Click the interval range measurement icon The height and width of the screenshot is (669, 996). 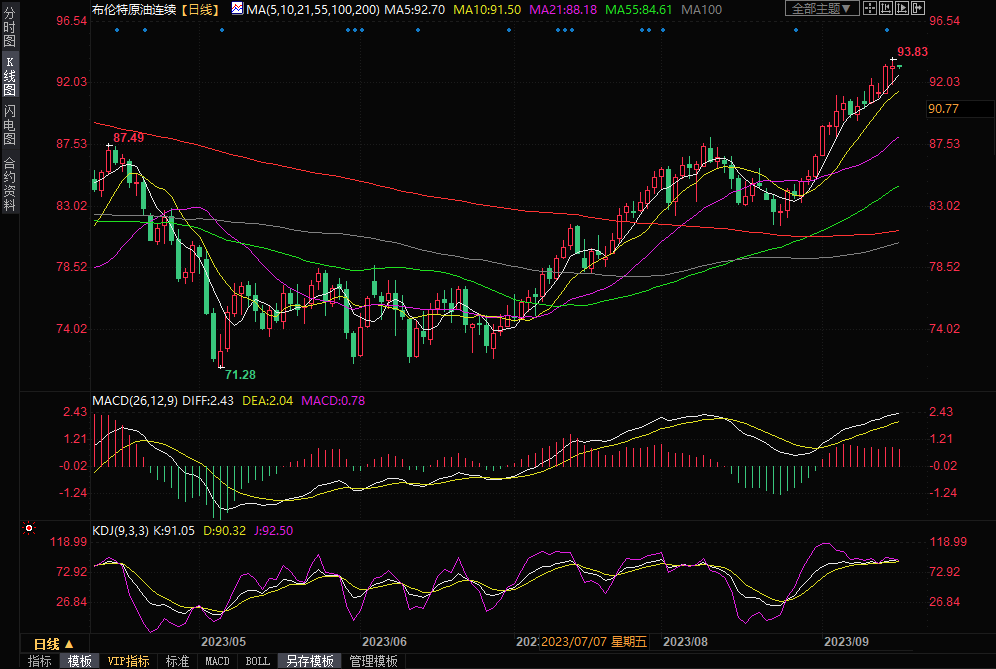click(x=887, y=8)
